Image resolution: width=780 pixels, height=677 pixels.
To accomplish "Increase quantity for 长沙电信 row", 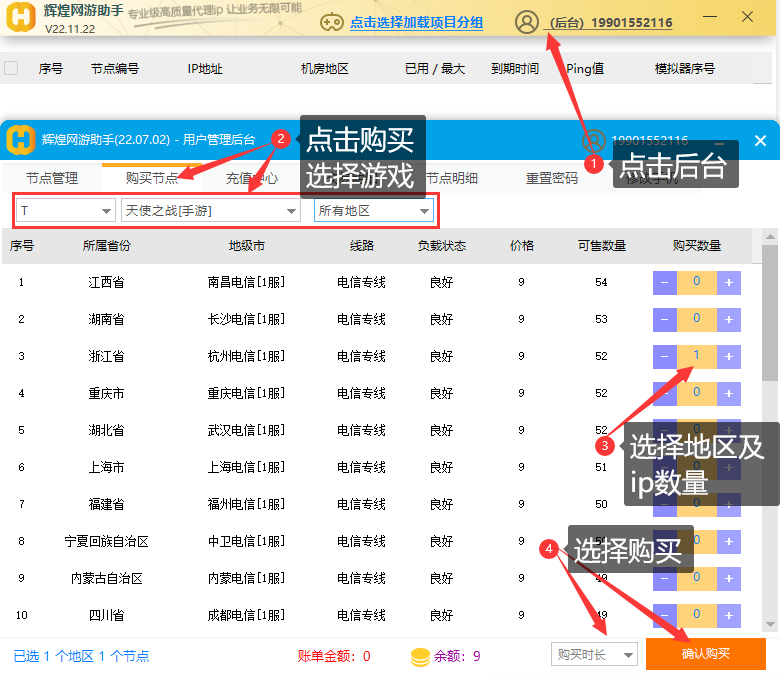I will [729, 319].
